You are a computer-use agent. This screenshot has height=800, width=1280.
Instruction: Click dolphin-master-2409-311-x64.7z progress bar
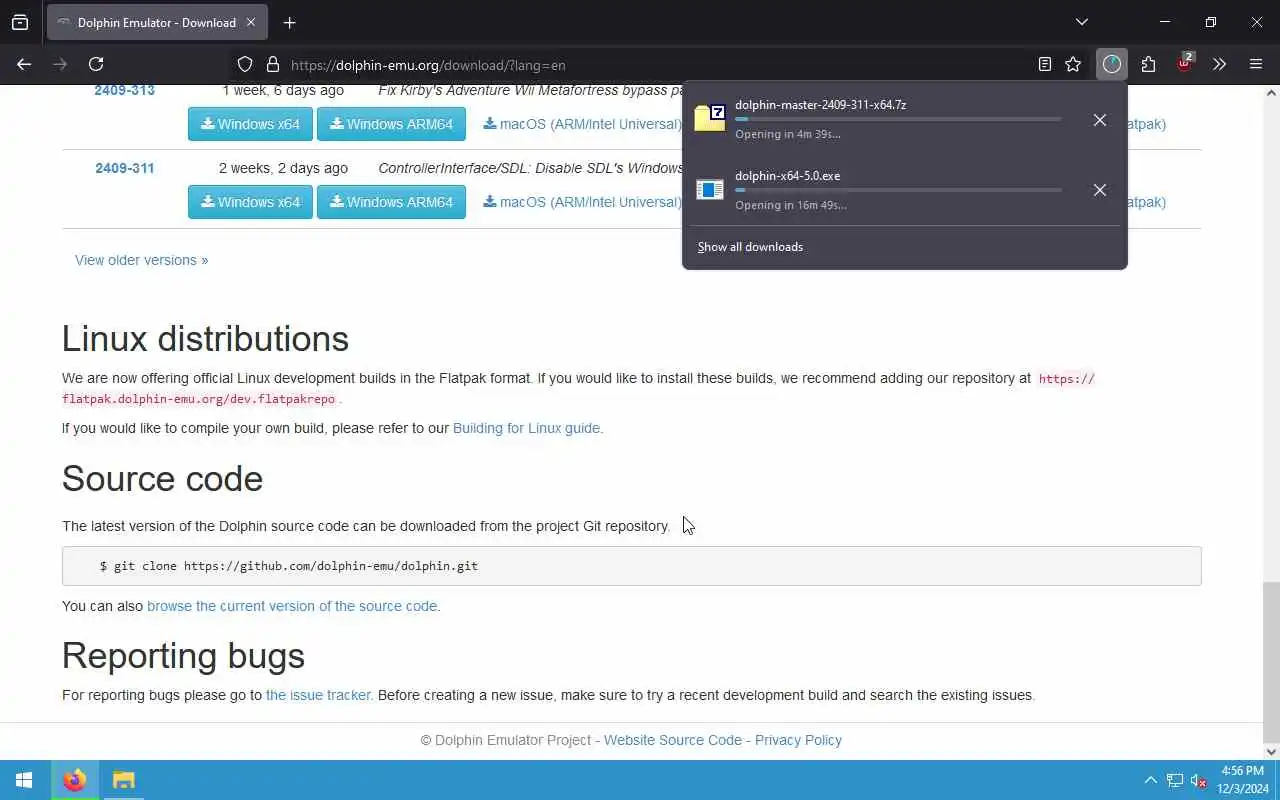pos(898,119)
